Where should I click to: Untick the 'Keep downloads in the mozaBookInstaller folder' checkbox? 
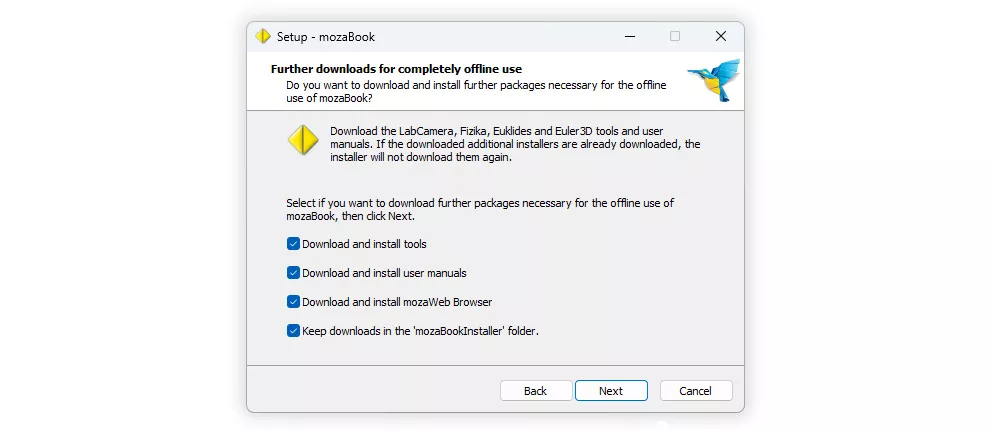[x=293, y=330]
